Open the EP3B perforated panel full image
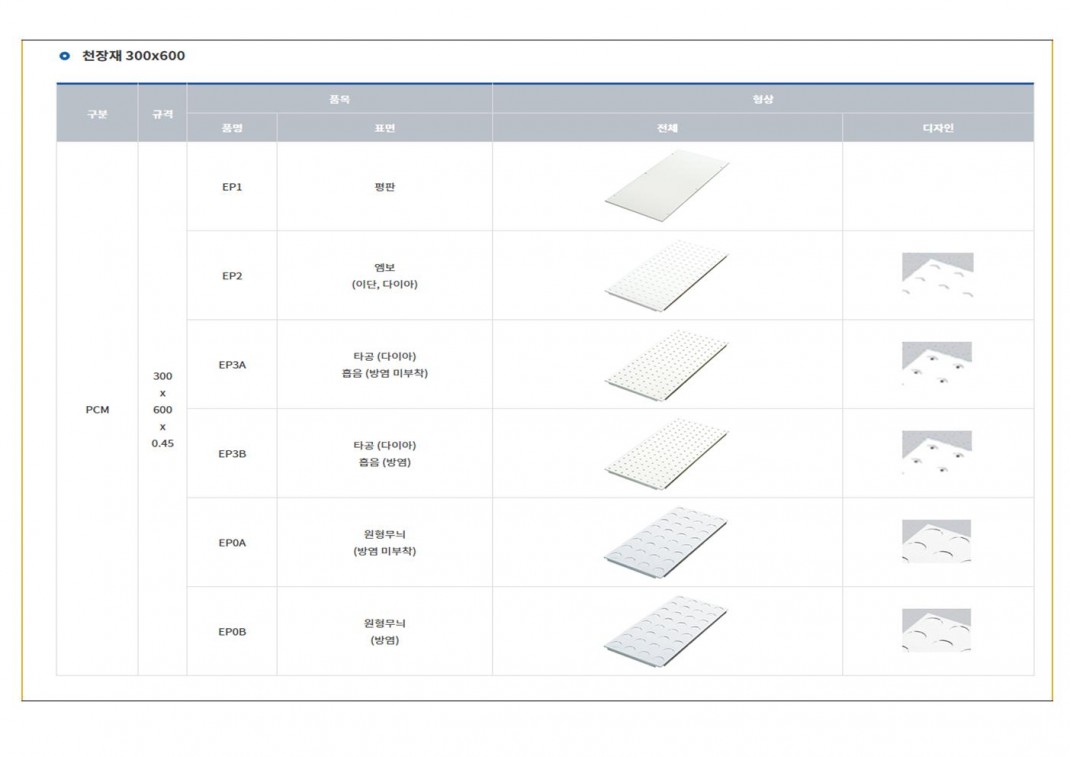 click(x=666, y=453)
